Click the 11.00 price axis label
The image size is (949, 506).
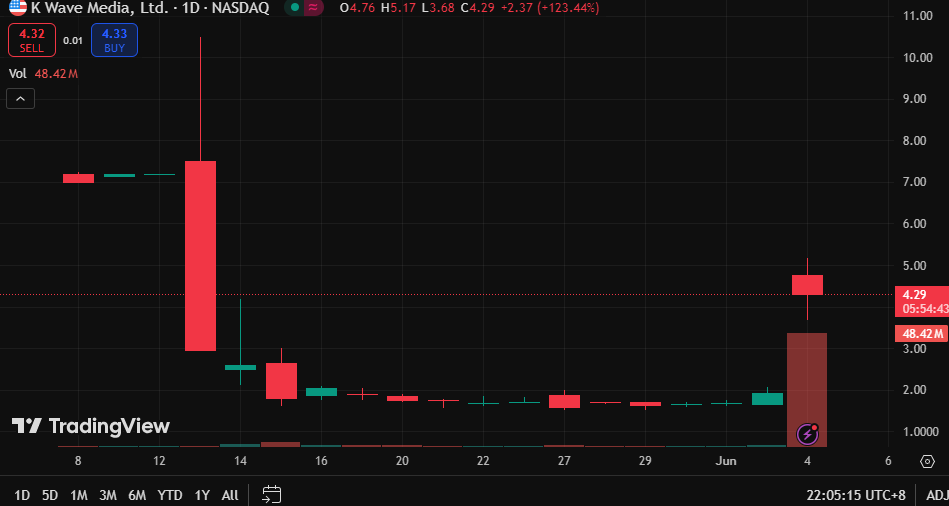point(917,16)
